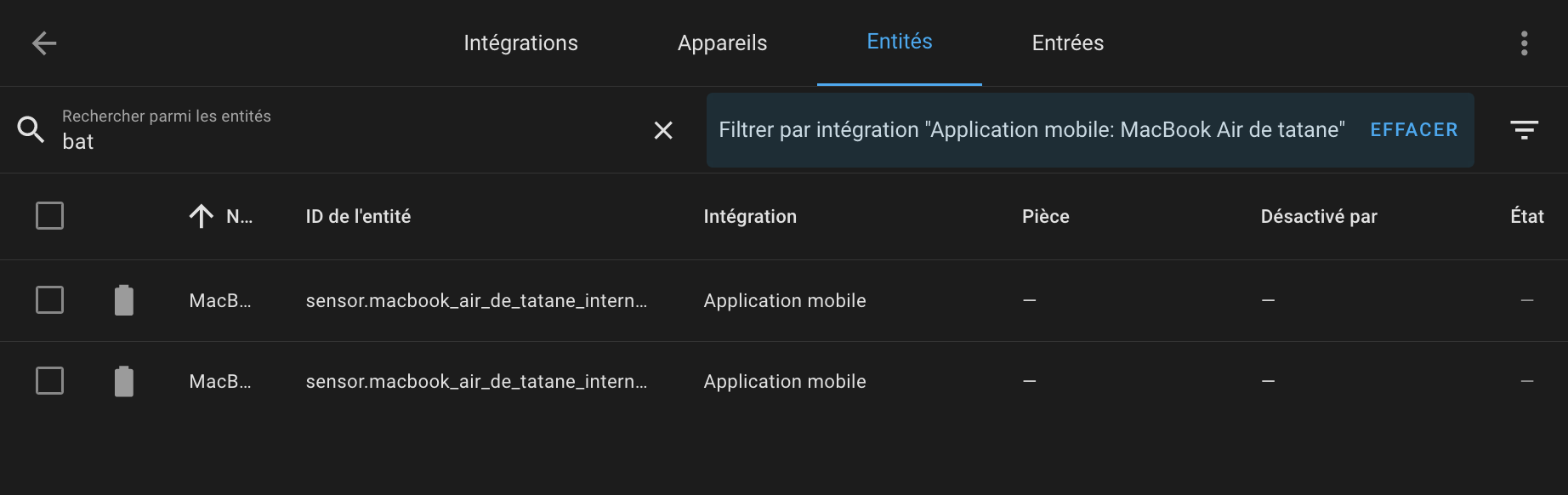Clear the 'bat' search text with X
Viewport: 1568px width, 495px height.
pos(663,130)
